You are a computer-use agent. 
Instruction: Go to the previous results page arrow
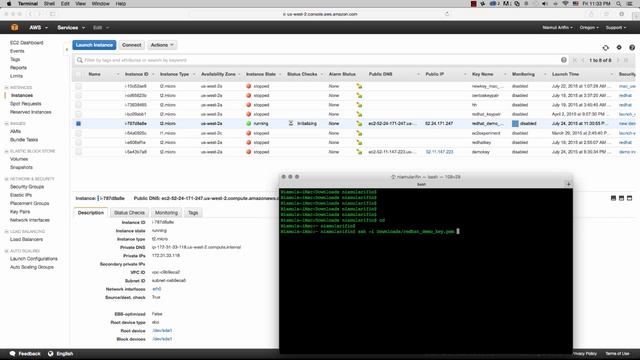[x=583, y=60]
